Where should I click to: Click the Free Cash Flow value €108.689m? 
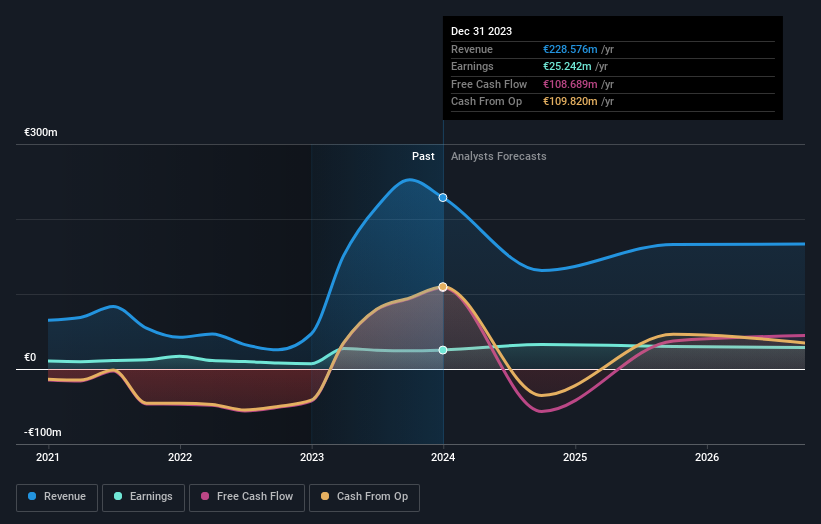point(570,84)
